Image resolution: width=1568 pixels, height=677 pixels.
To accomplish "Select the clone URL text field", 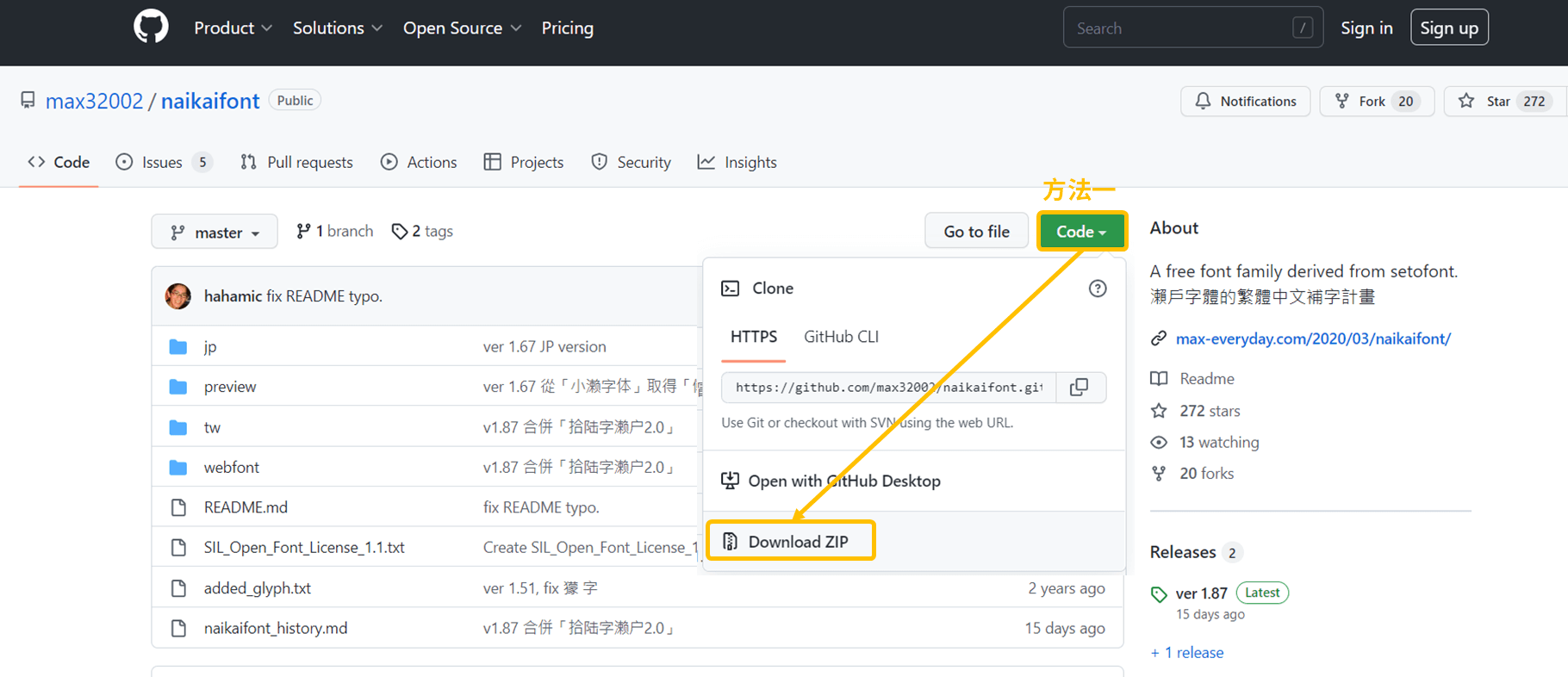I will pyautogui.click(x=889, y=388).
